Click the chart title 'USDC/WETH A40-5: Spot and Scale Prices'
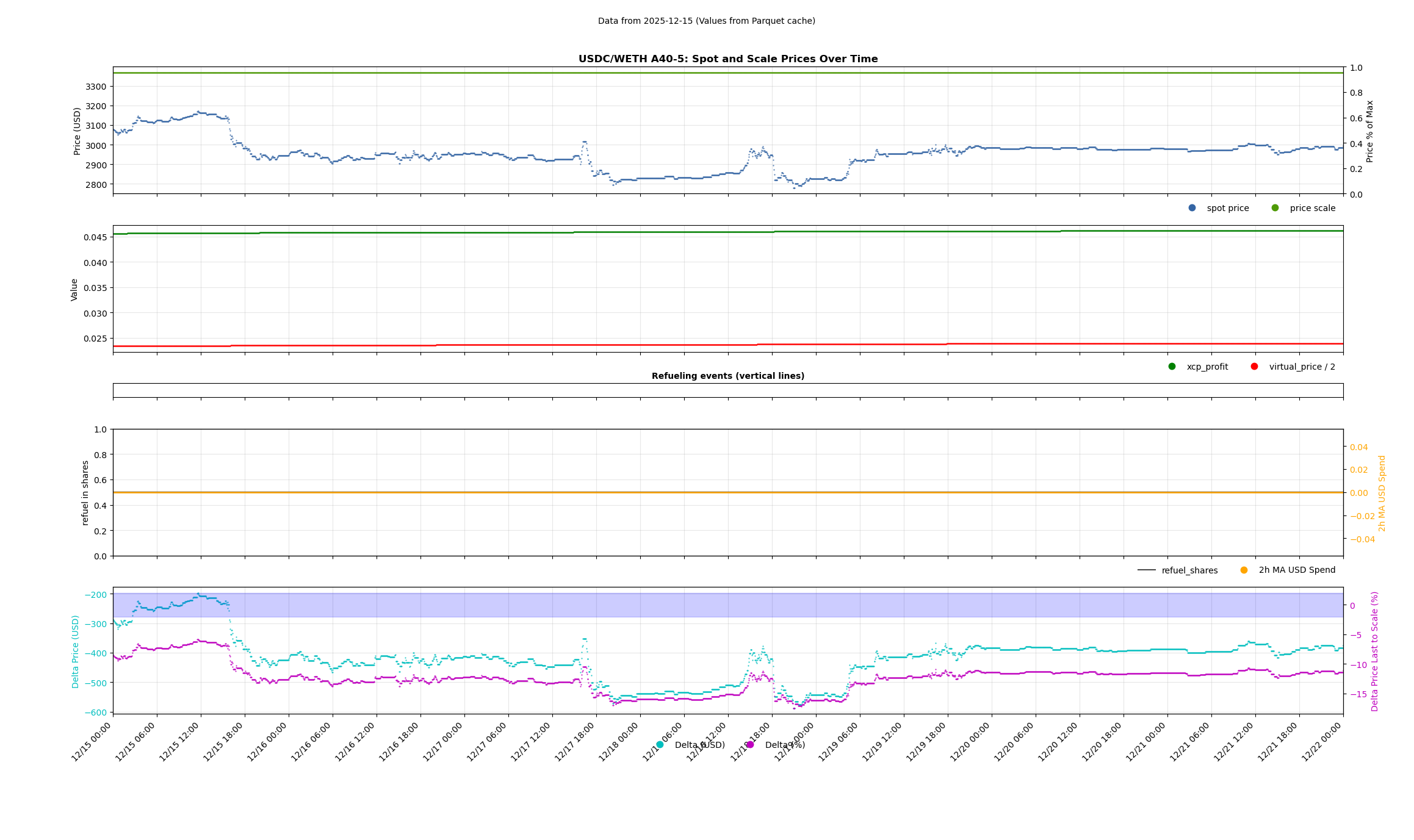This screenshot has height=840, width=1414. tap(727, 59)
